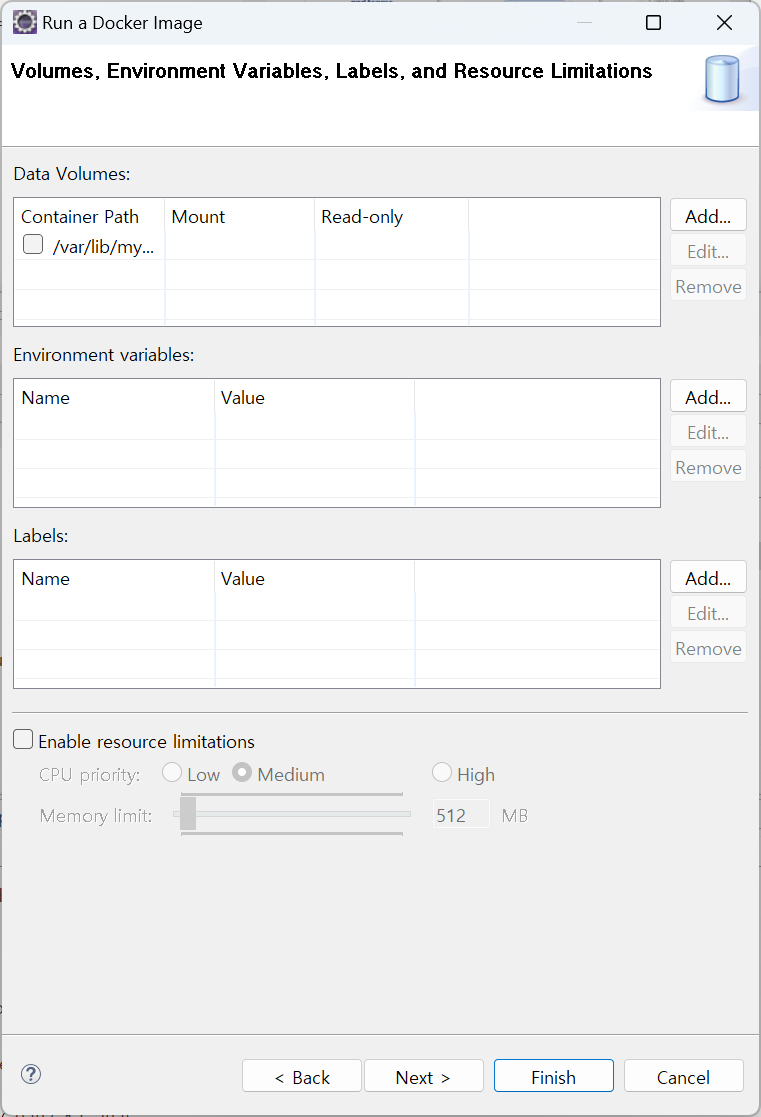This screenshot has height=1117, width=761.
Task: Go Back to previous wizard page
Action: click(x=302, y=1076)
